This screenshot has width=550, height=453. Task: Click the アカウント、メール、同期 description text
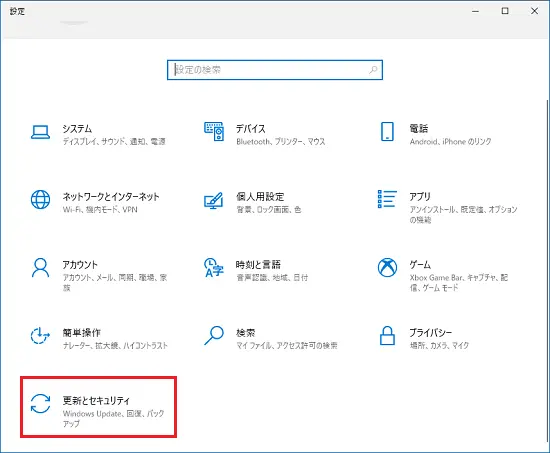click(115, 282)
